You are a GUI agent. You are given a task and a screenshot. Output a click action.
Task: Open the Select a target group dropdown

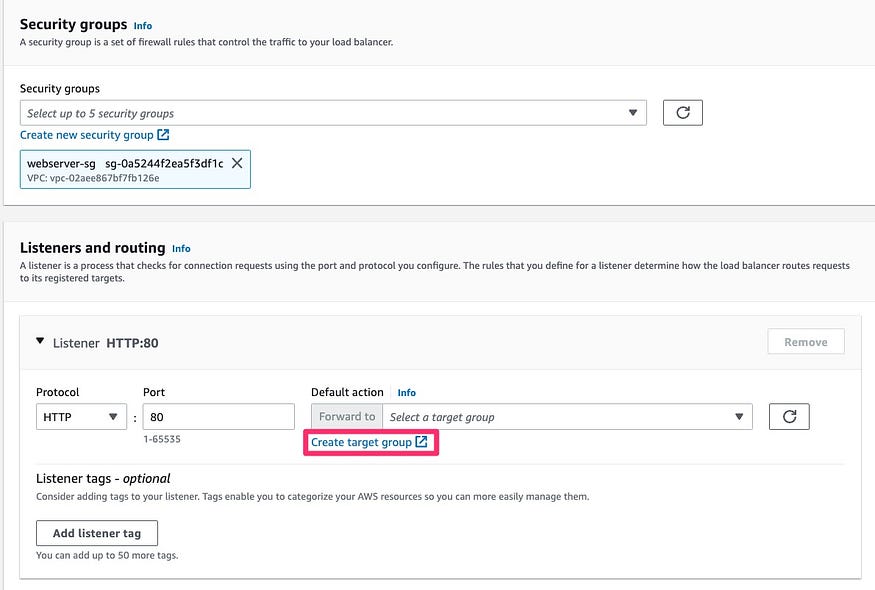click(567, 417)
